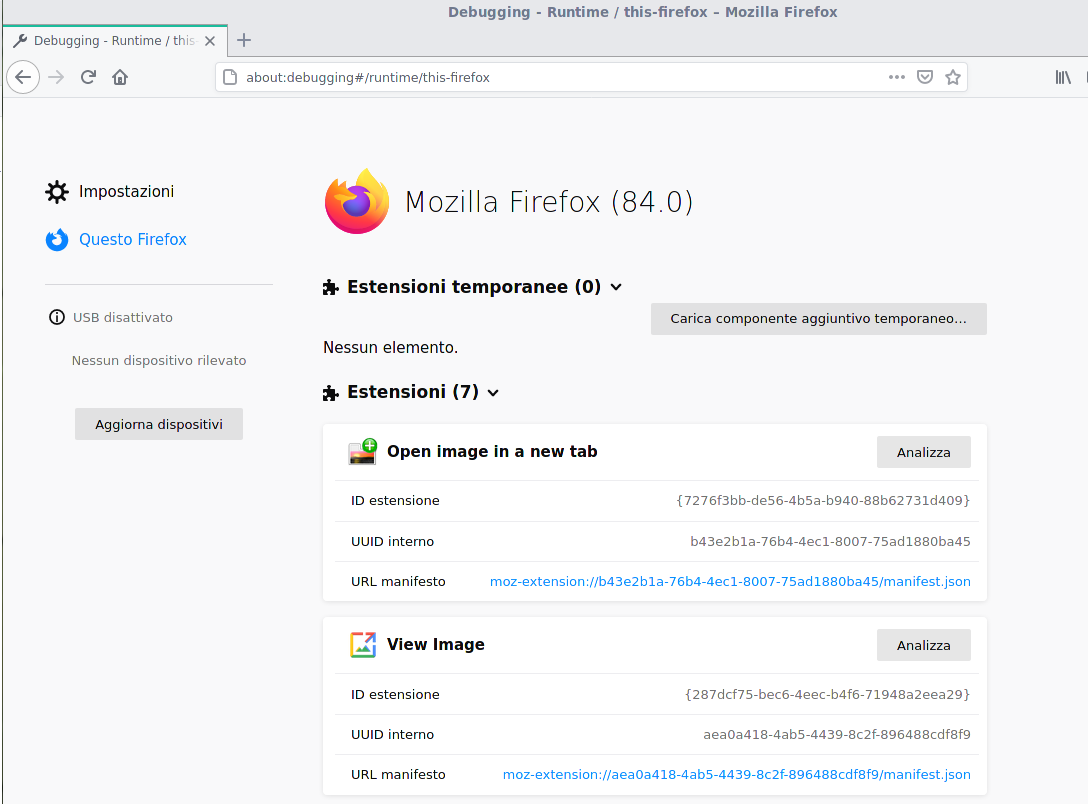Open the Firefox home page

pyautogui.click(x=120, y=77)
